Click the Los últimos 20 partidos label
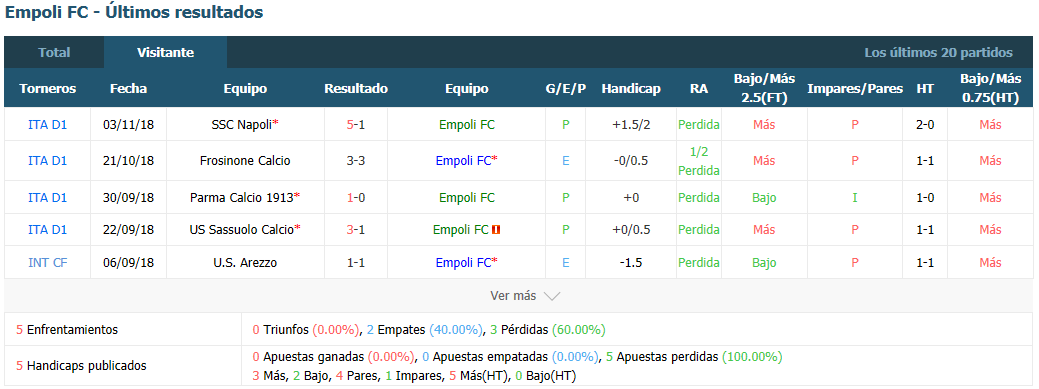This screenshot has height=389, width=1039. point(938,52)
